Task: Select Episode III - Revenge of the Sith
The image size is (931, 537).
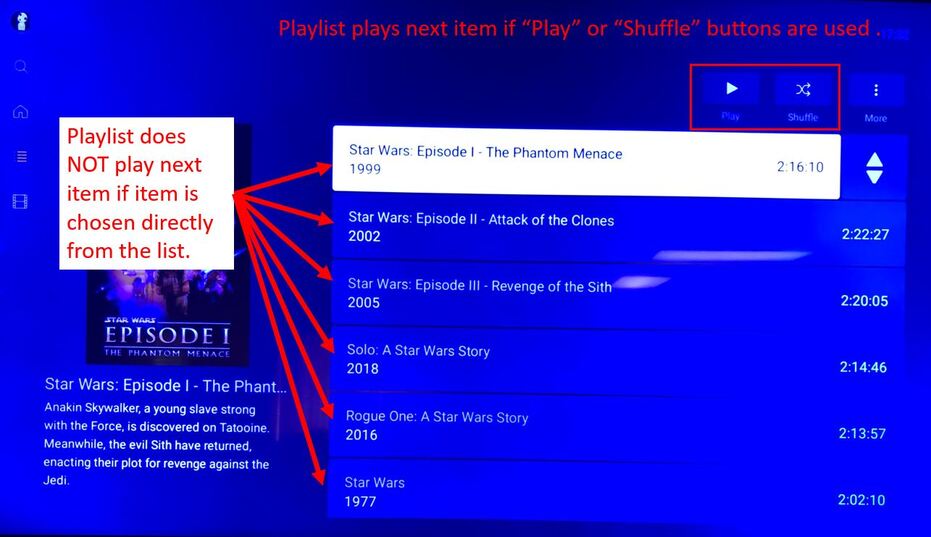Action: (618, 294)
